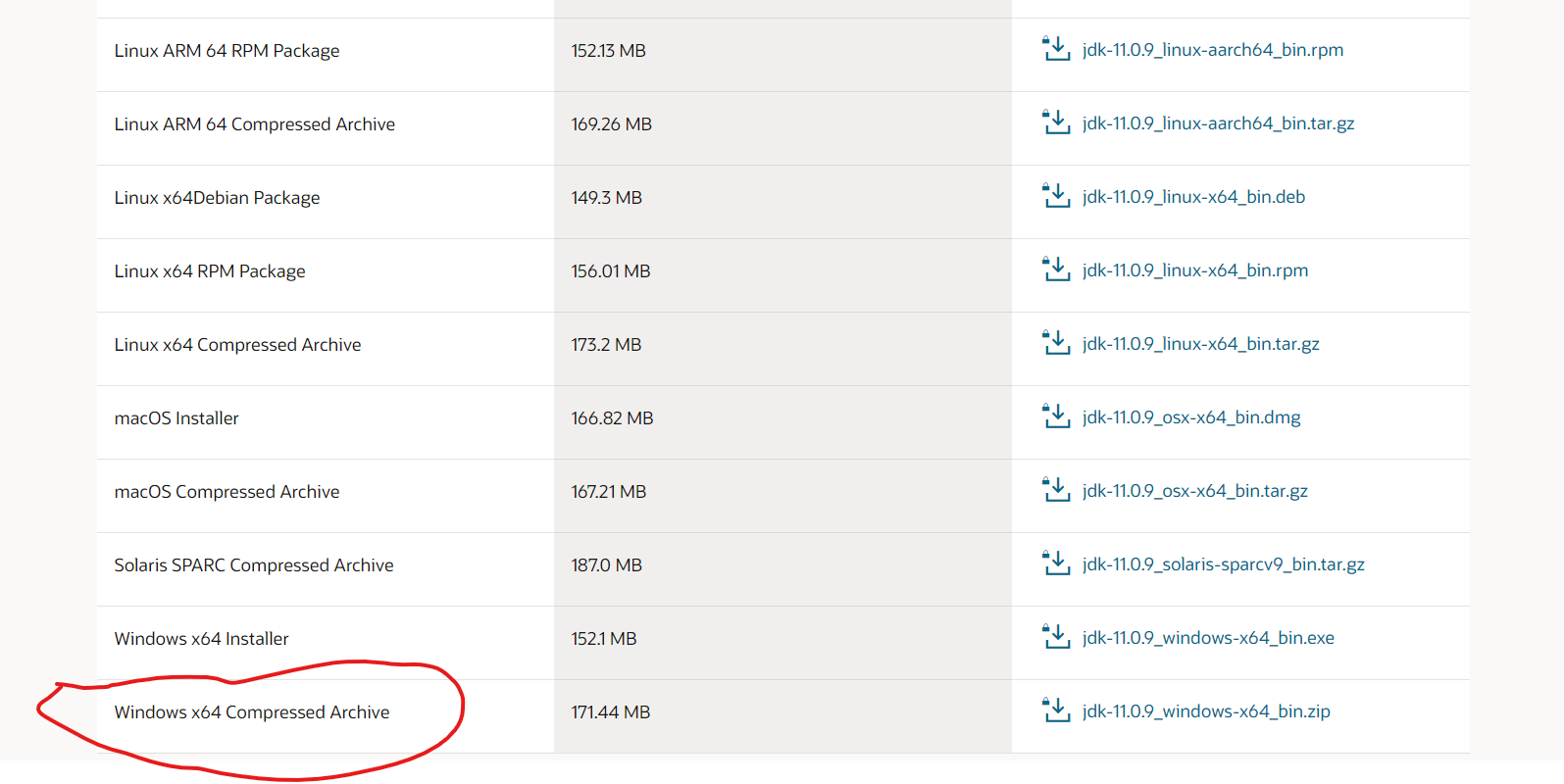Click the 167.21 MB size cell
The image size is (1564, 784).
[x=782, y=496]
